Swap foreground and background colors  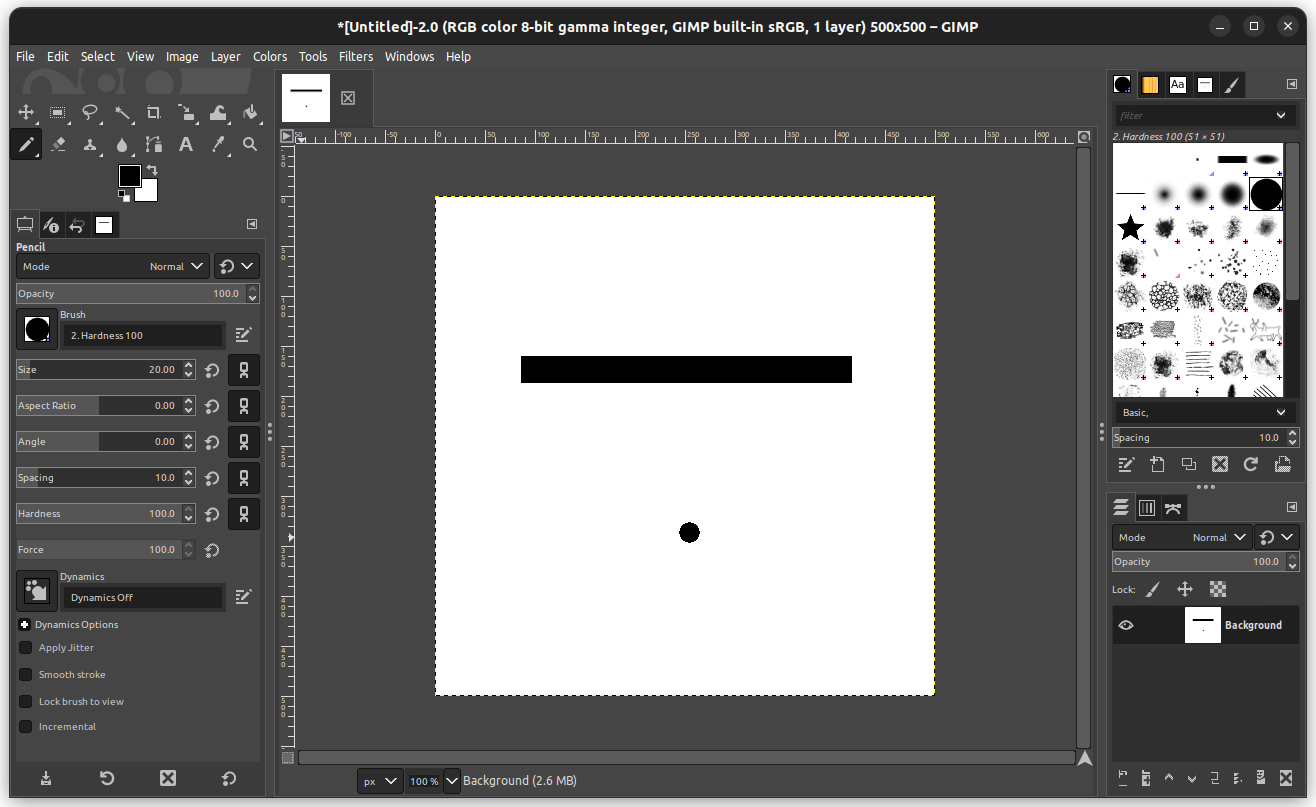point(152,169)
